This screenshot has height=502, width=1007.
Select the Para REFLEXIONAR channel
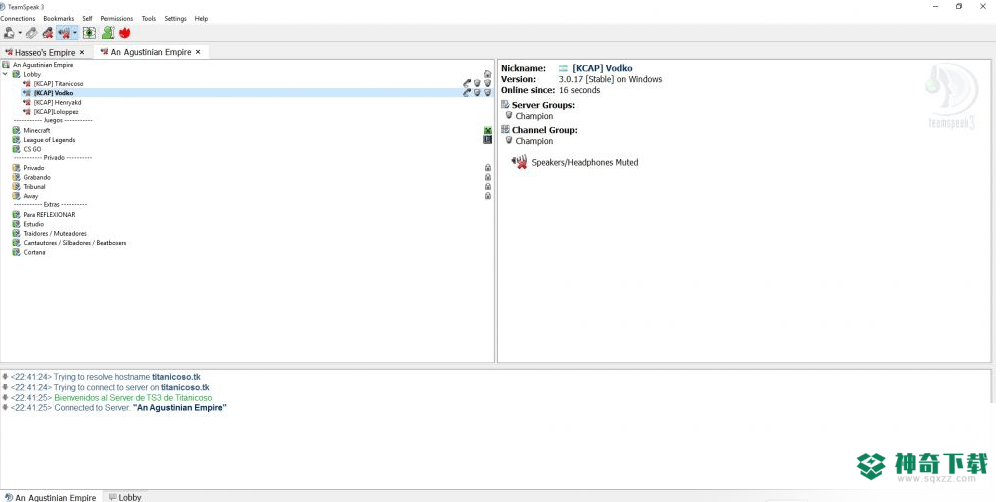click(49, 214)
